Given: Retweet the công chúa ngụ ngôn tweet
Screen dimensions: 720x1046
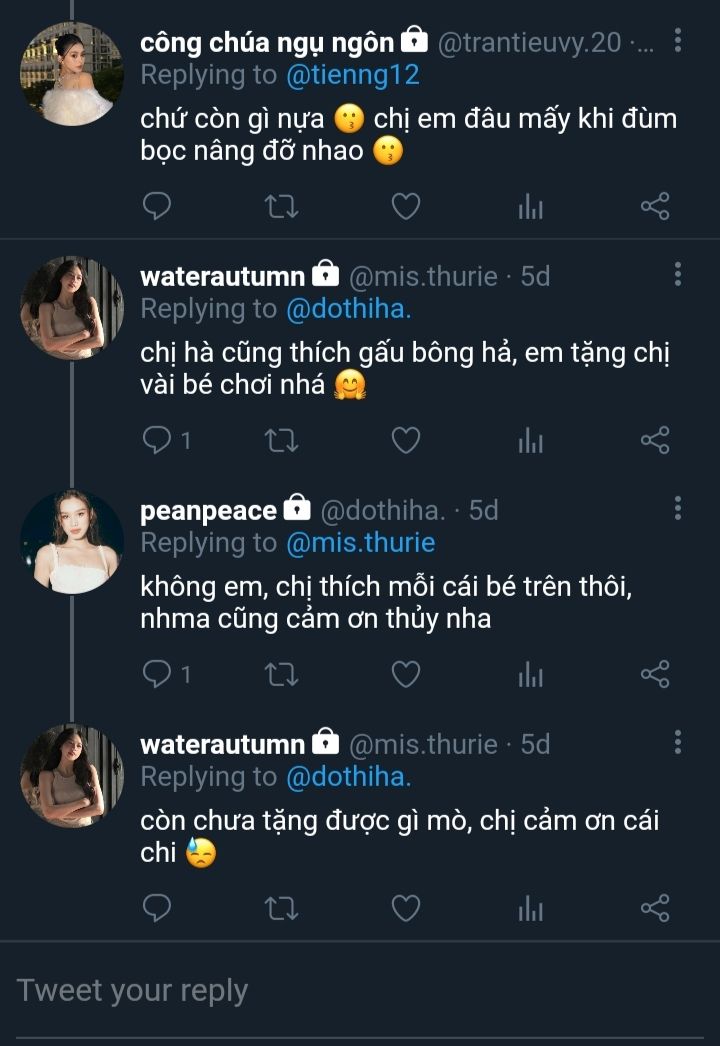Looking at the screenshot, I should [x=280, y=207].
